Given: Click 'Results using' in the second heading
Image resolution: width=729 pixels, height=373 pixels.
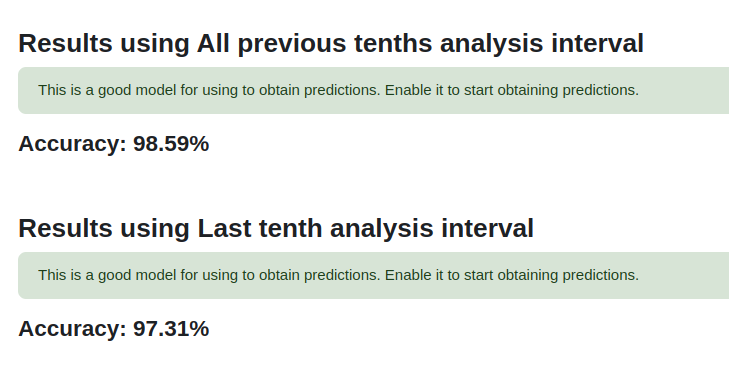Looking at the screenshot, I should point(104,228).
